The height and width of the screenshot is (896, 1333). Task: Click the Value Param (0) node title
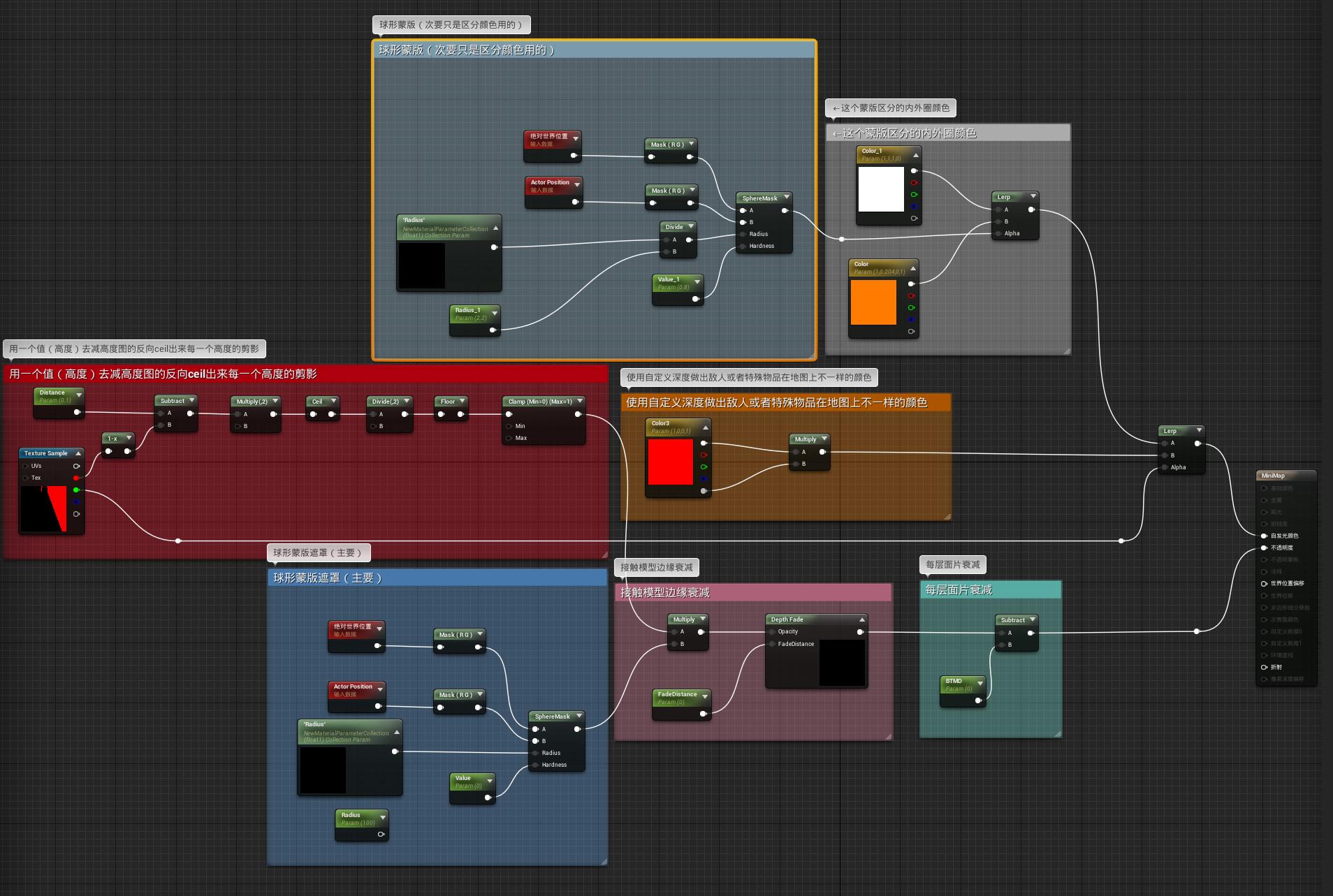click(x=463, y=778)
